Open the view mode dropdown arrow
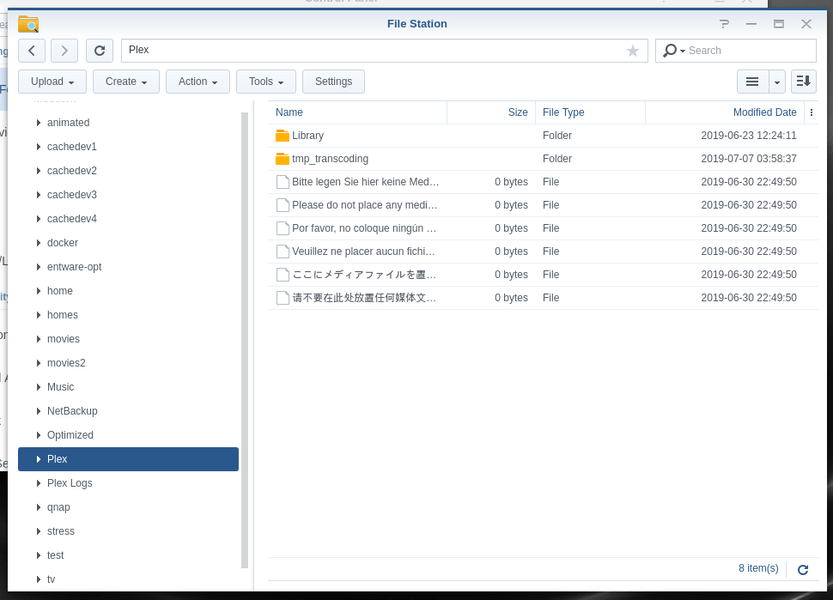 point(777,81)
